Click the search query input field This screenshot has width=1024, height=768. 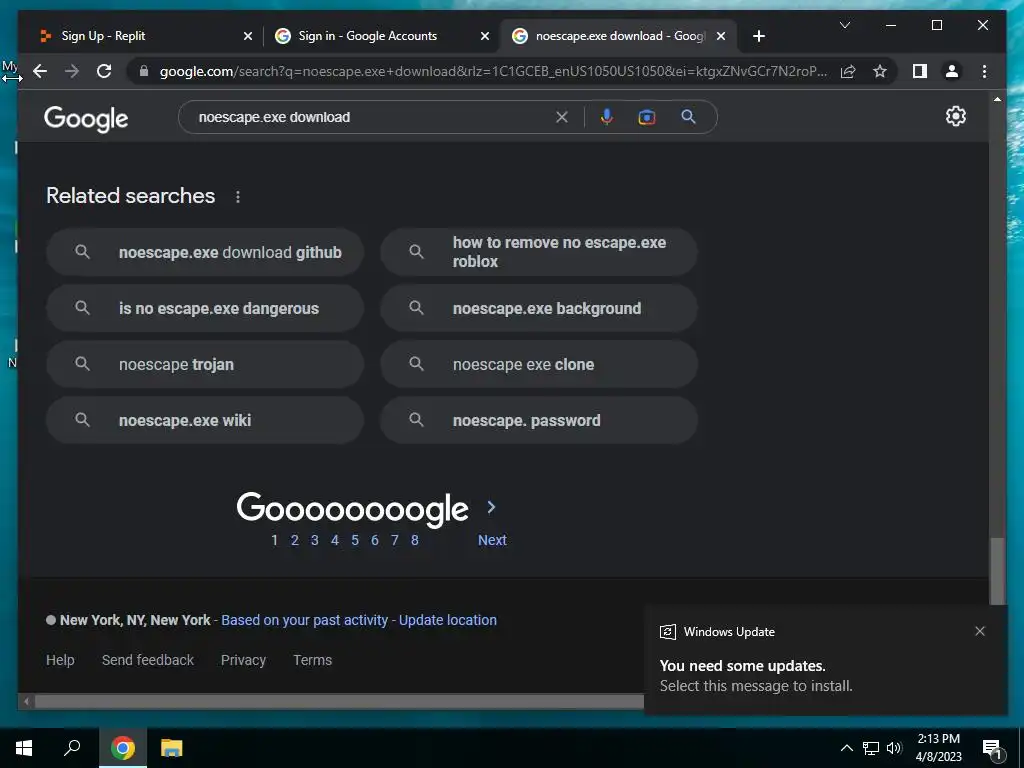[x=372, y=117]
